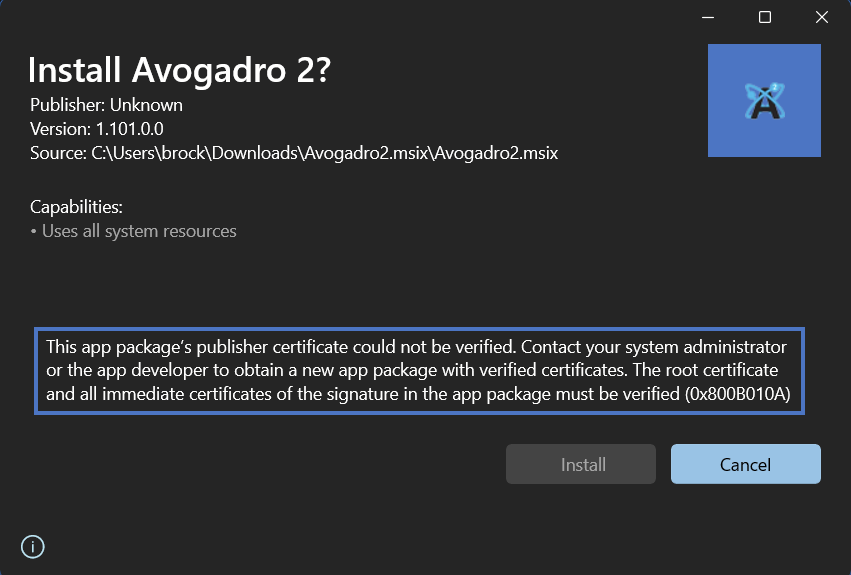This screenshot has width=851, height=575.
Task: Click the empty title bar area
Action: click(x=350, y=17)
